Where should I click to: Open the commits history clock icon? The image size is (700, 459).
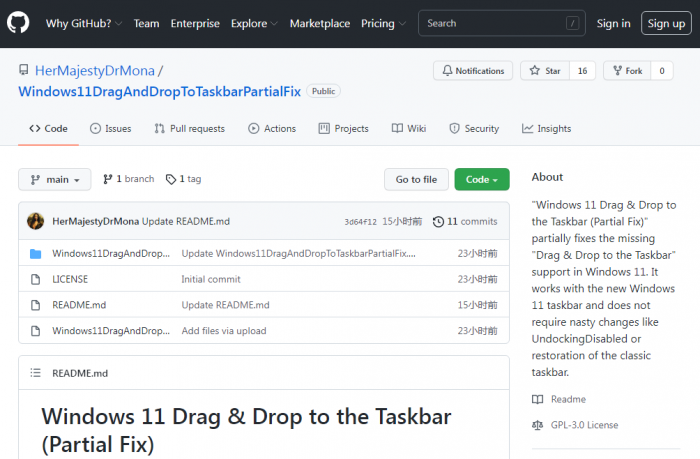pyautogui.click(x=438, y=221)
